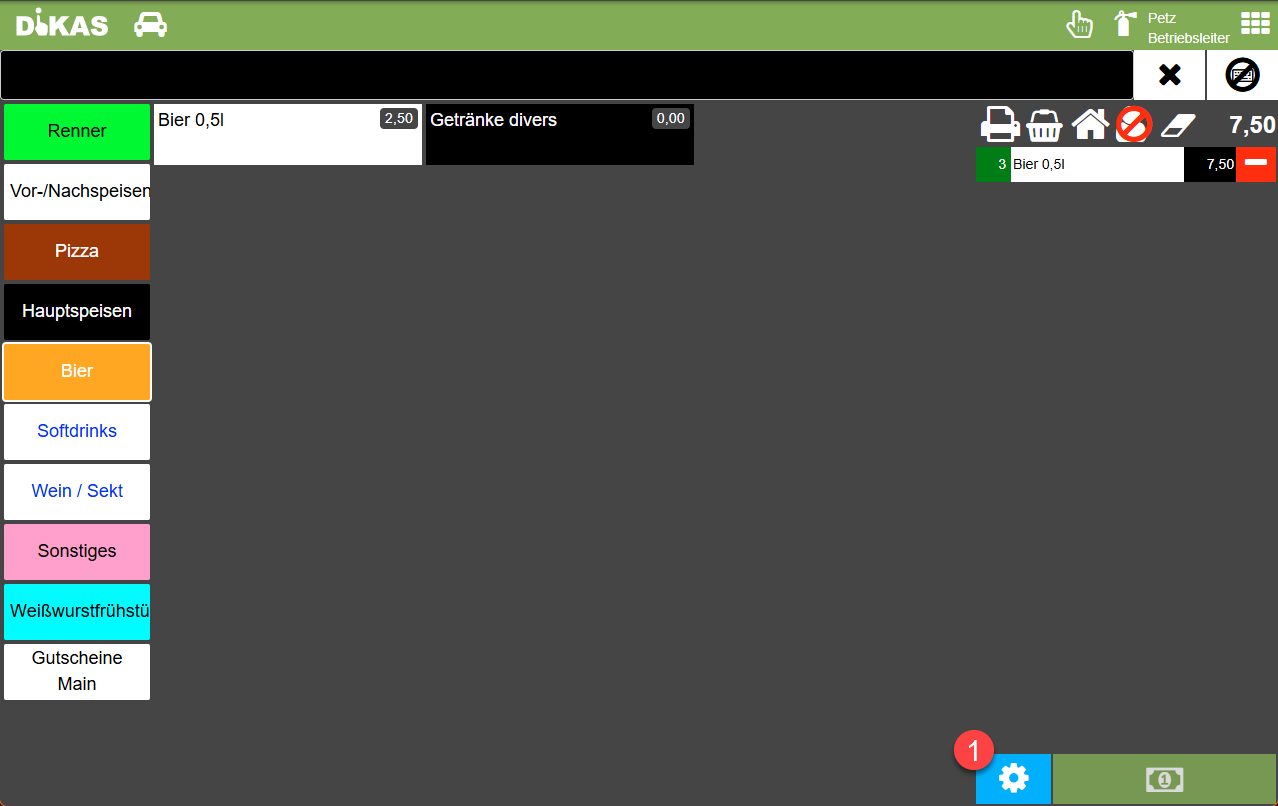Click the printer icon
Image resolution: width=1278 pixels, height=806 pixels.
999,125
